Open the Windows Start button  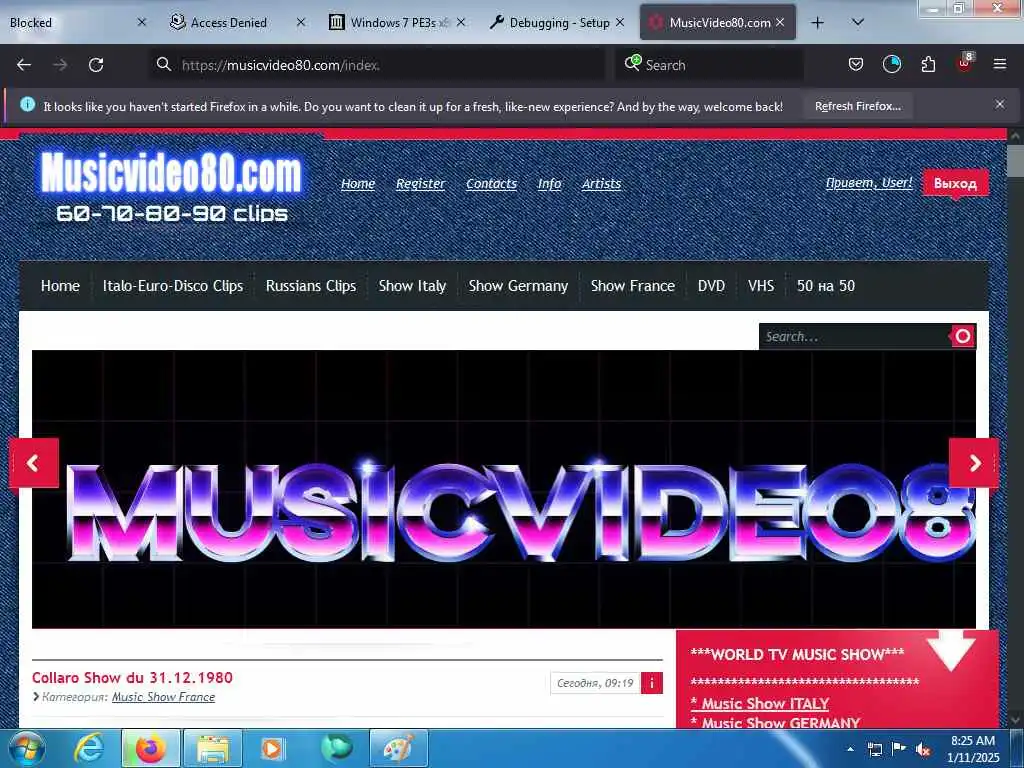tap(27, 748)
